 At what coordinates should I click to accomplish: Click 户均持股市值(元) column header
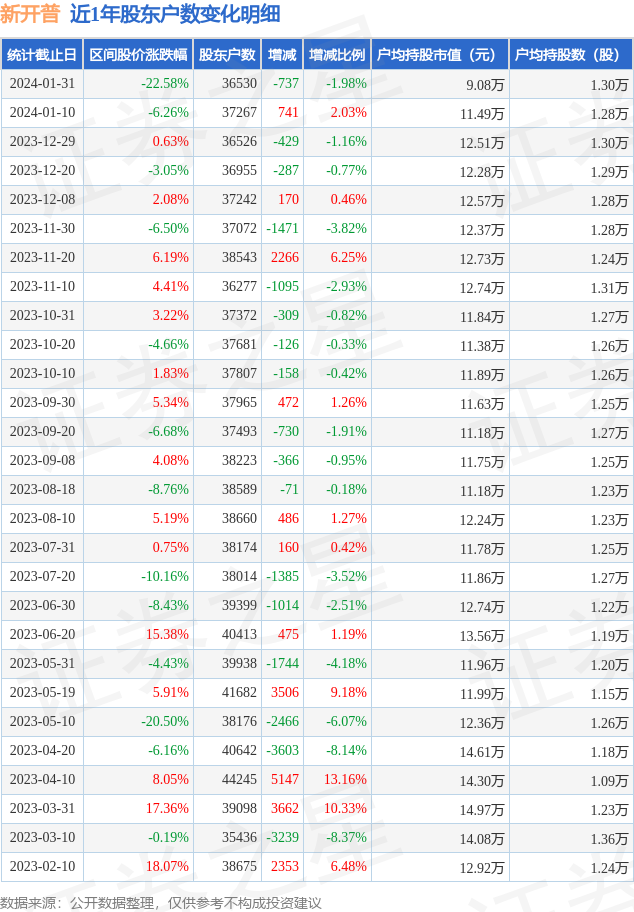click(440, 55)
